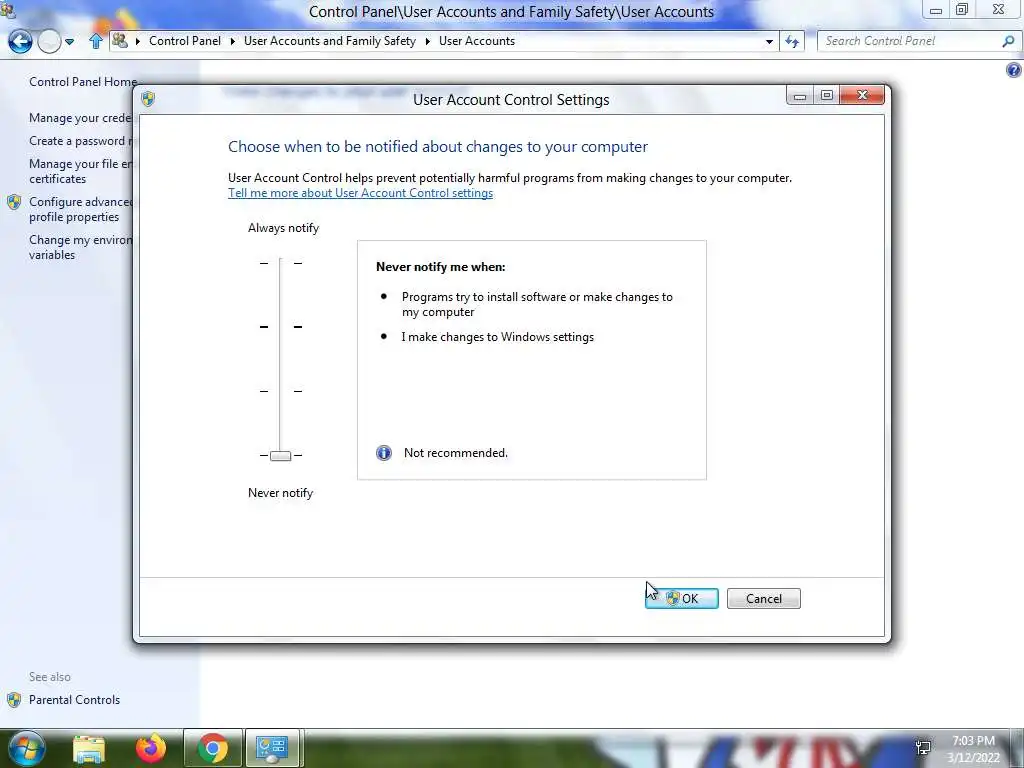The height and width of the screenshot is (768, 1024).
Task: Open the address bar history dropdown
Action: [769, 42]
